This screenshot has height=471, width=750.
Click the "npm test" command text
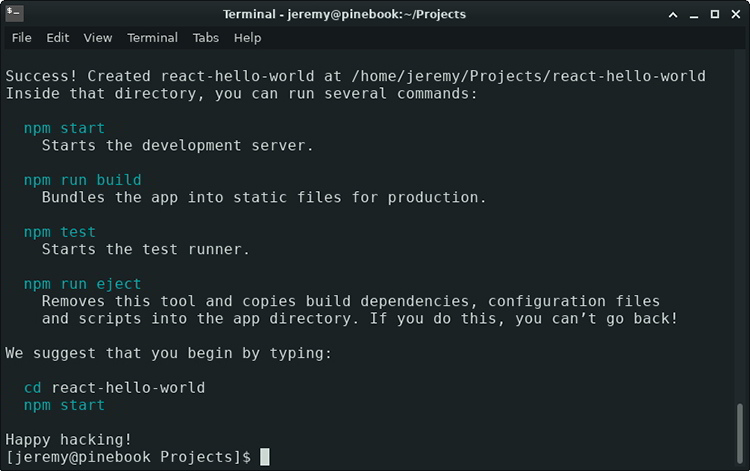[60, 232]
